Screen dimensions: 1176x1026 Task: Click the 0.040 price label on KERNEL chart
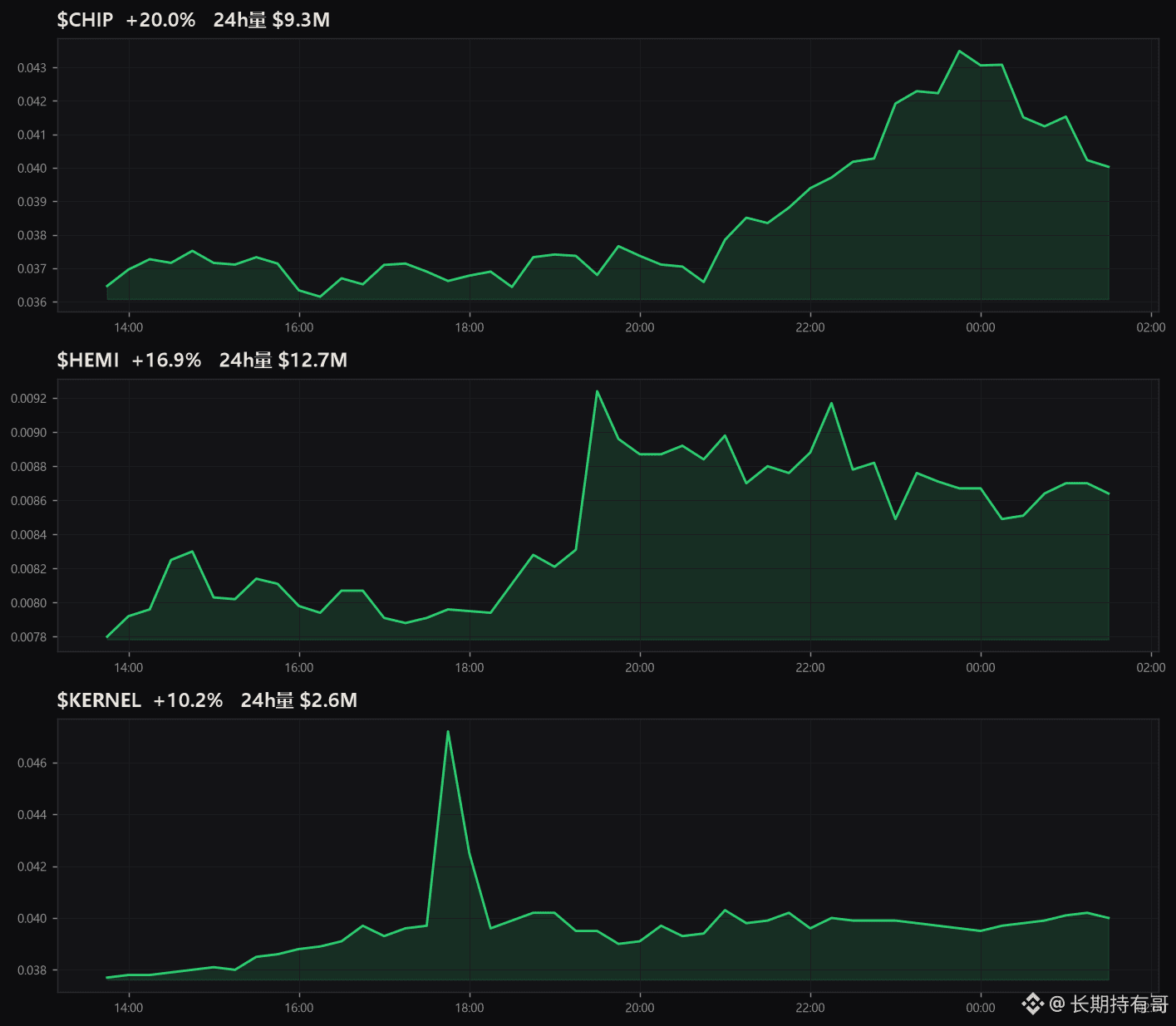coord(32,919)
